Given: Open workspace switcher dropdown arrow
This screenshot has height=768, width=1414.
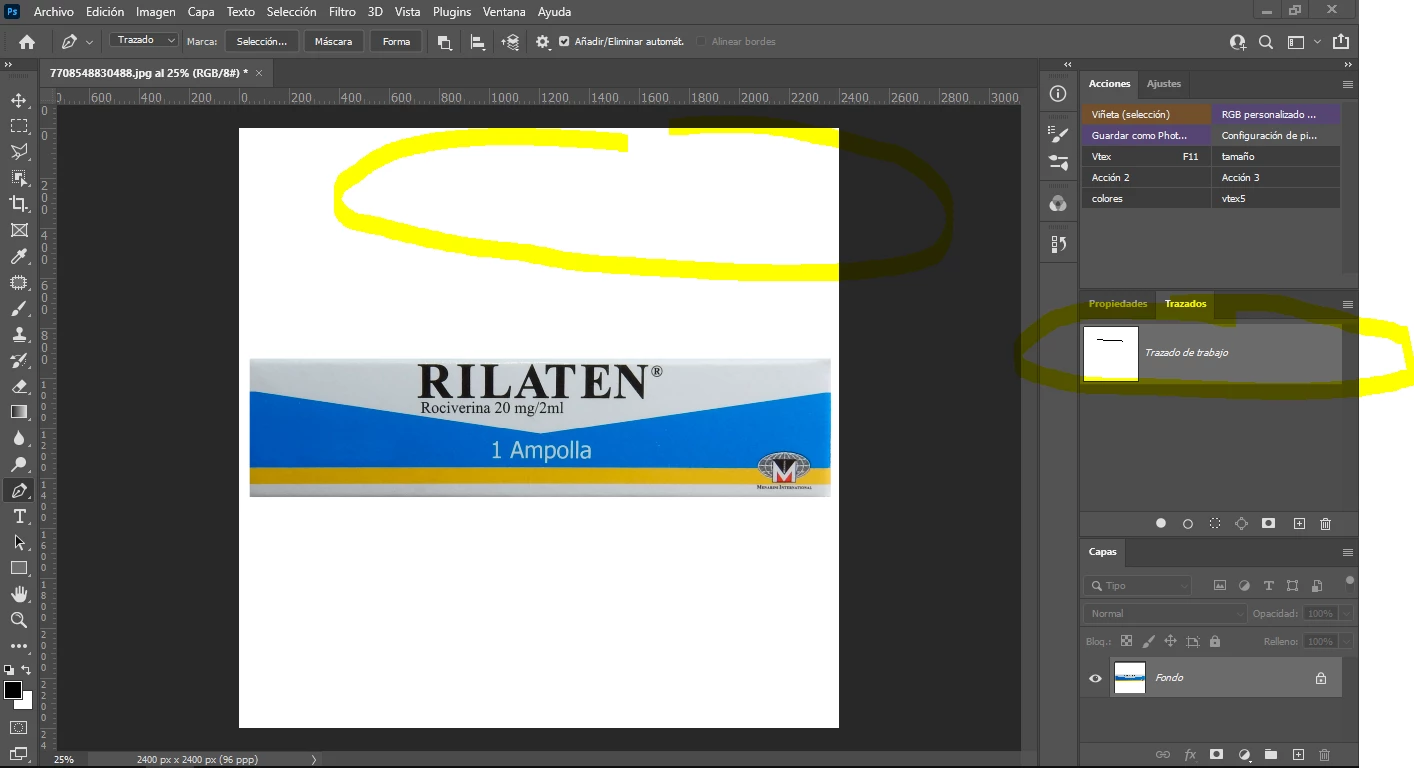Looking at the screenshot, I should pyautogui.click(x=1317, y=42).
